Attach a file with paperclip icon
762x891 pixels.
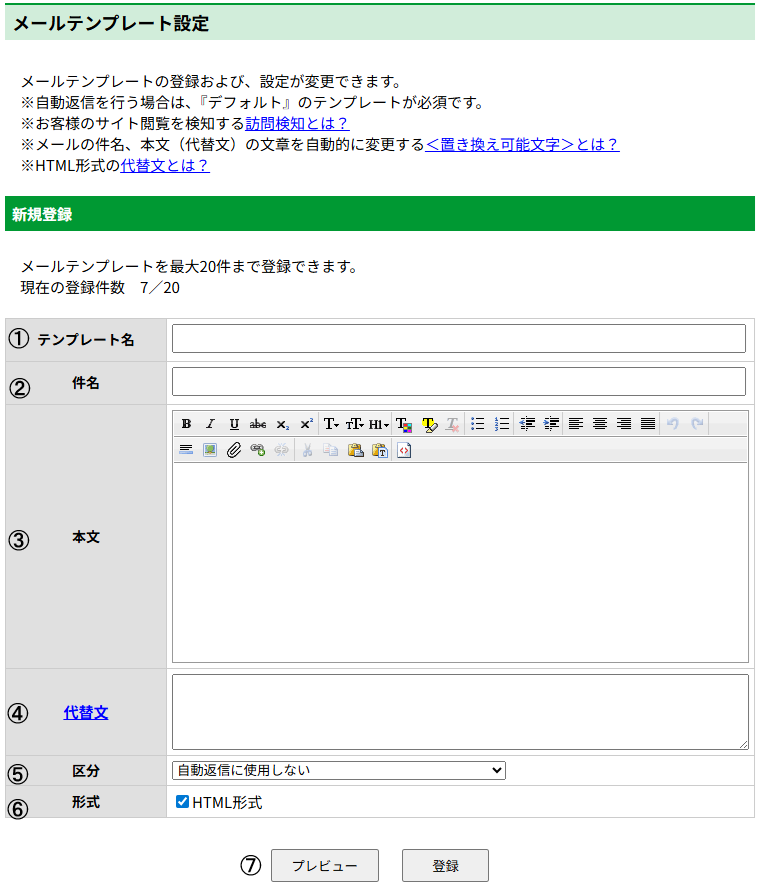tap(234, 450)
